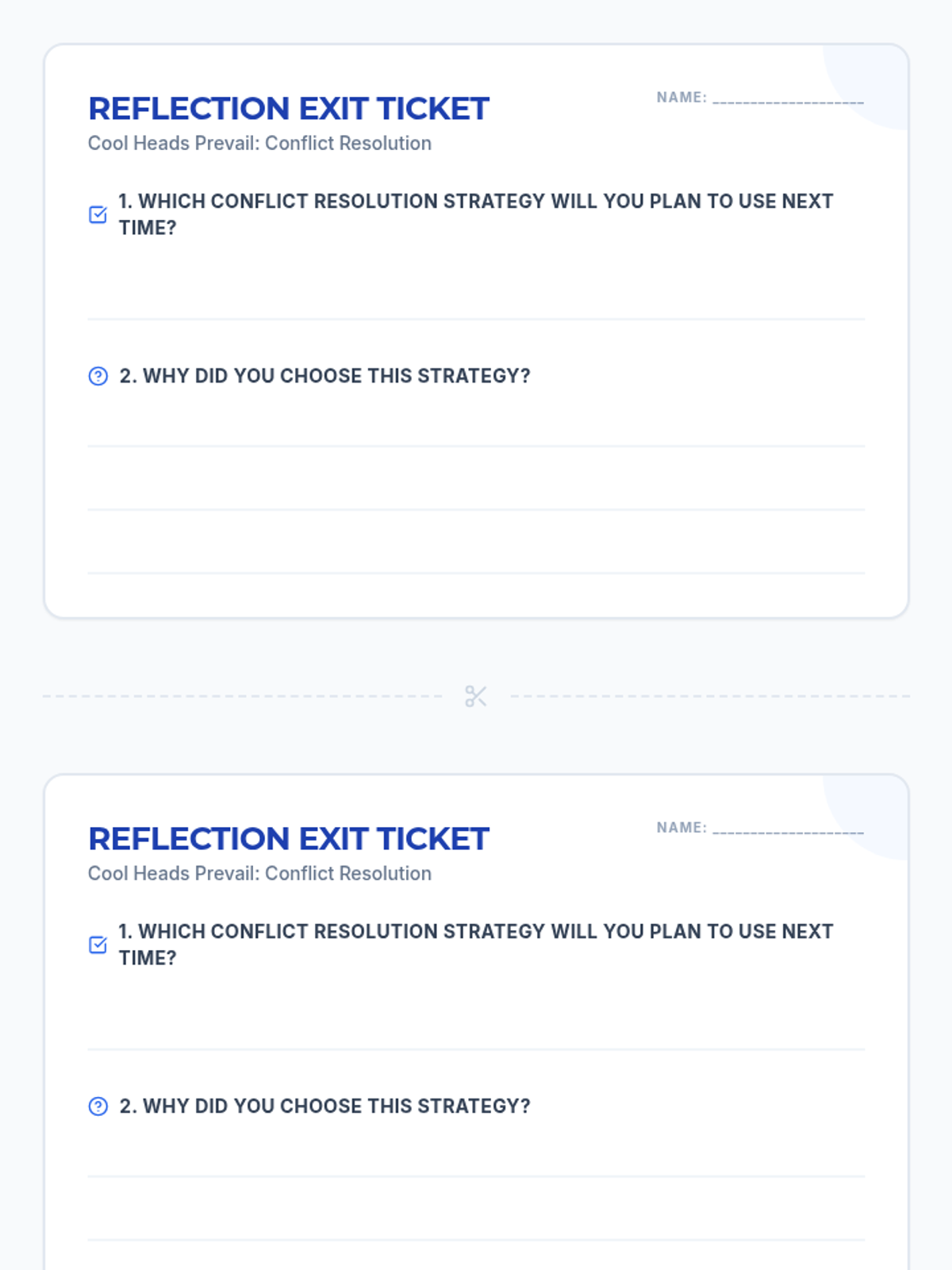Click top 'Cool Heads Prevail: Conflict Resolution' subtitle
Image resolution: width=952 pixels, height=1270 pixels.
[259, 144]
